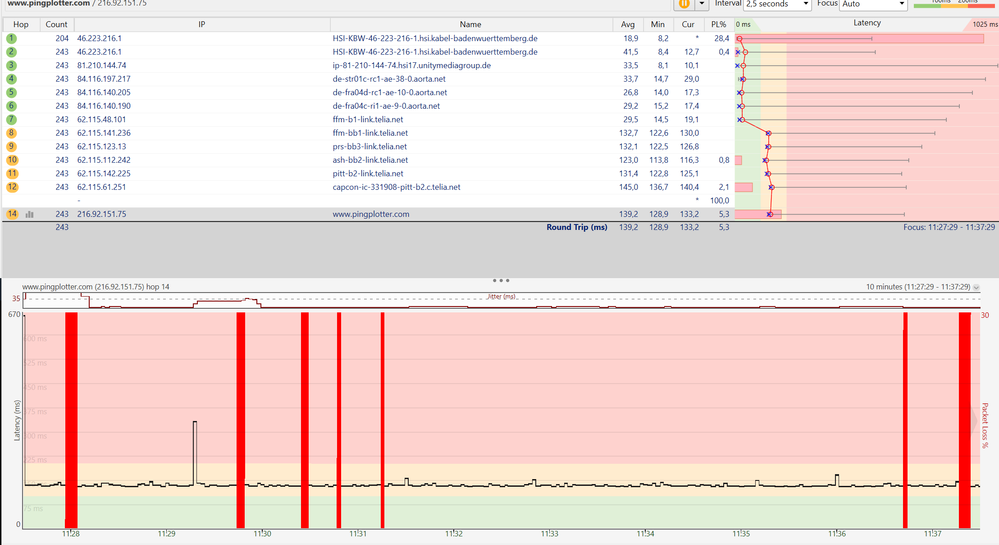Click hostname de-fra04d-rc1-ae-10-0.aorta.net

tap(389, 92)
